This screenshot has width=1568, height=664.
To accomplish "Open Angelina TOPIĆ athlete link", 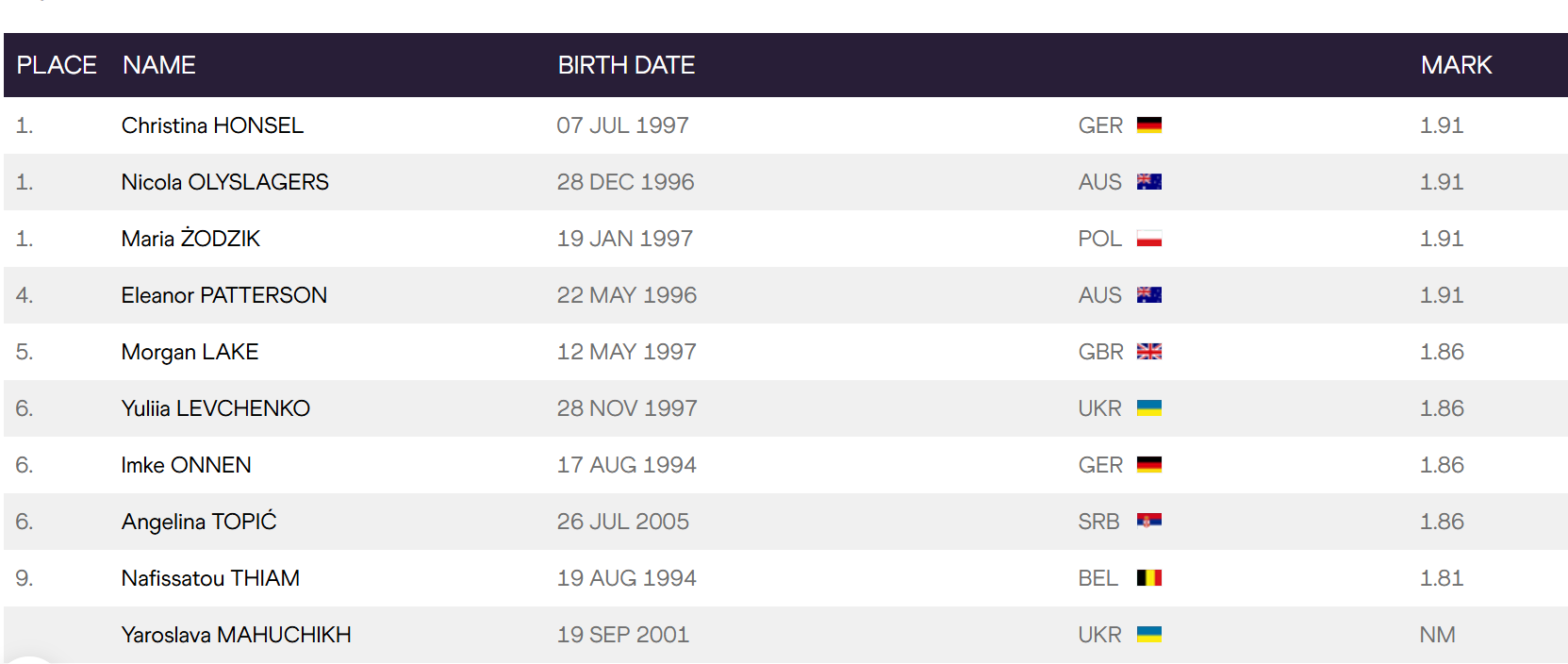I will tap(199, 521).
